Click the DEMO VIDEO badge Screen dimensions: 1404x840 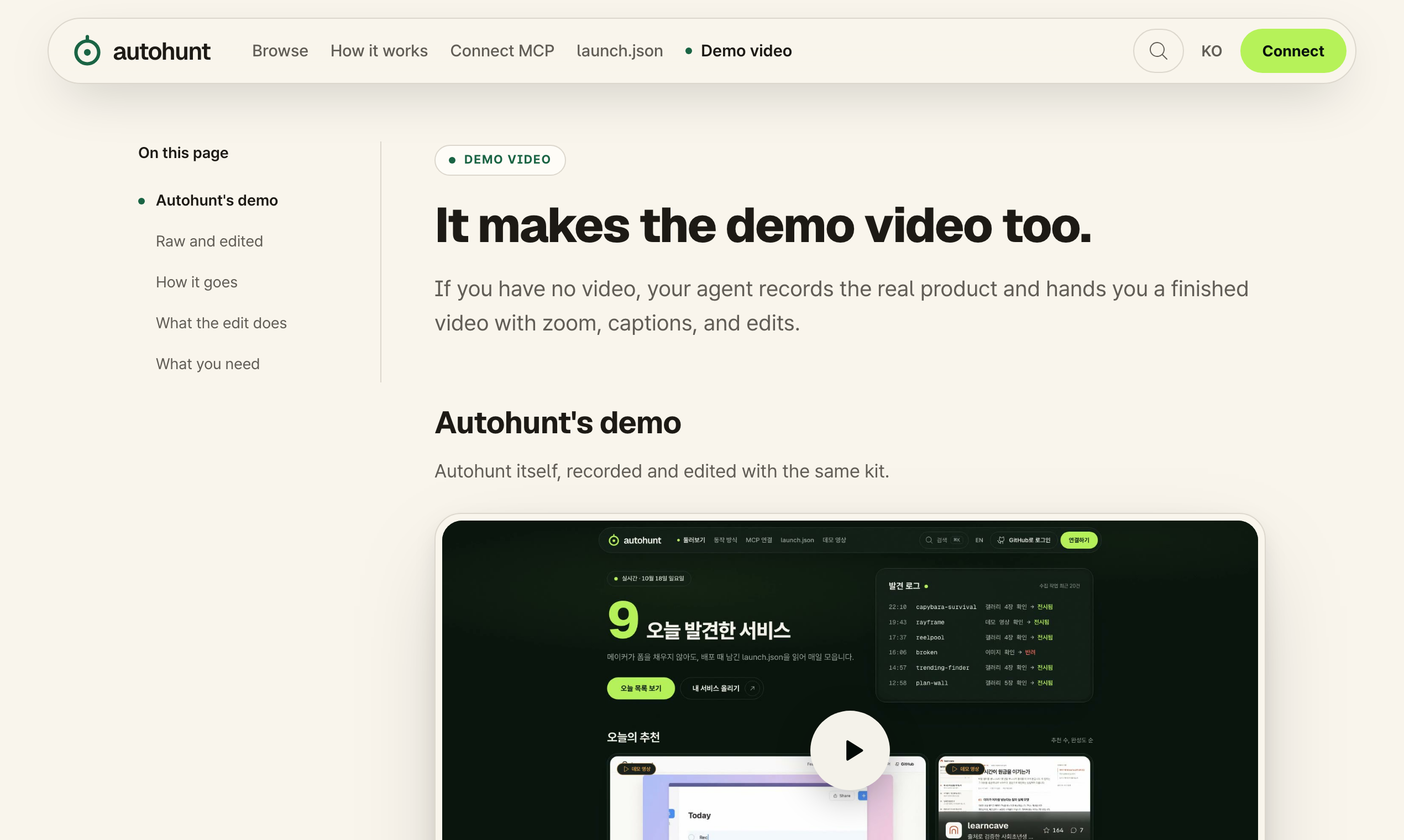point(500,160)
